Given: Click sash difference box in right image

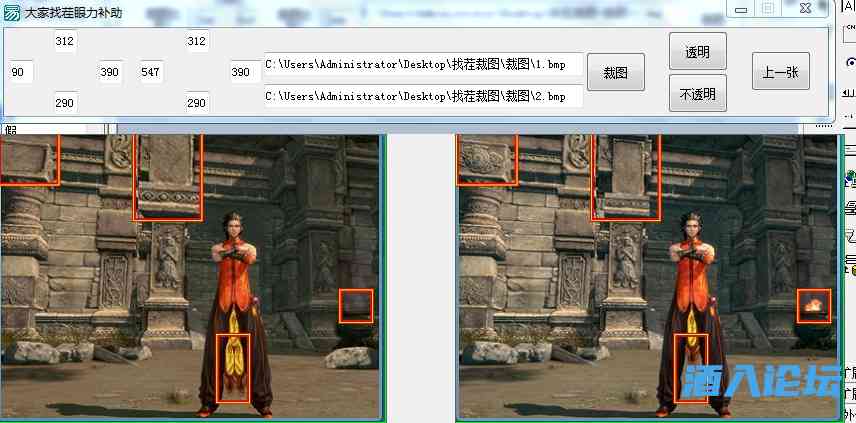Looking at the screenshot, I should [691, 368].
